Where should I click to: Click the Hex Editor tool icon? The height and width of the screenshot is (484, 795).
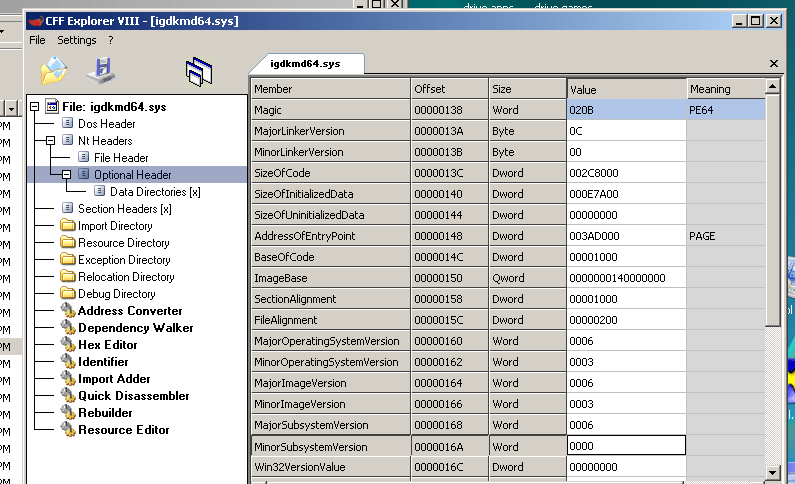click(67, 344)
